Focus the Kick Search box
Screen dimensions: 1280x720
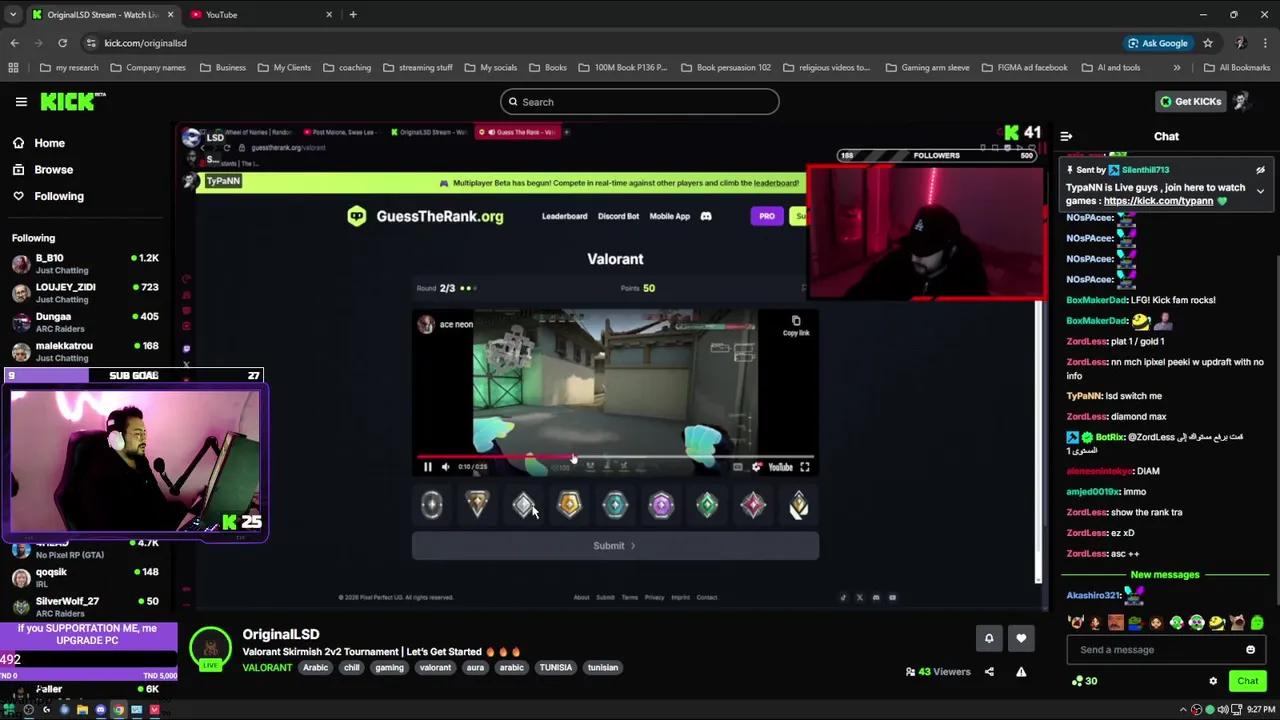coord(639,102)
